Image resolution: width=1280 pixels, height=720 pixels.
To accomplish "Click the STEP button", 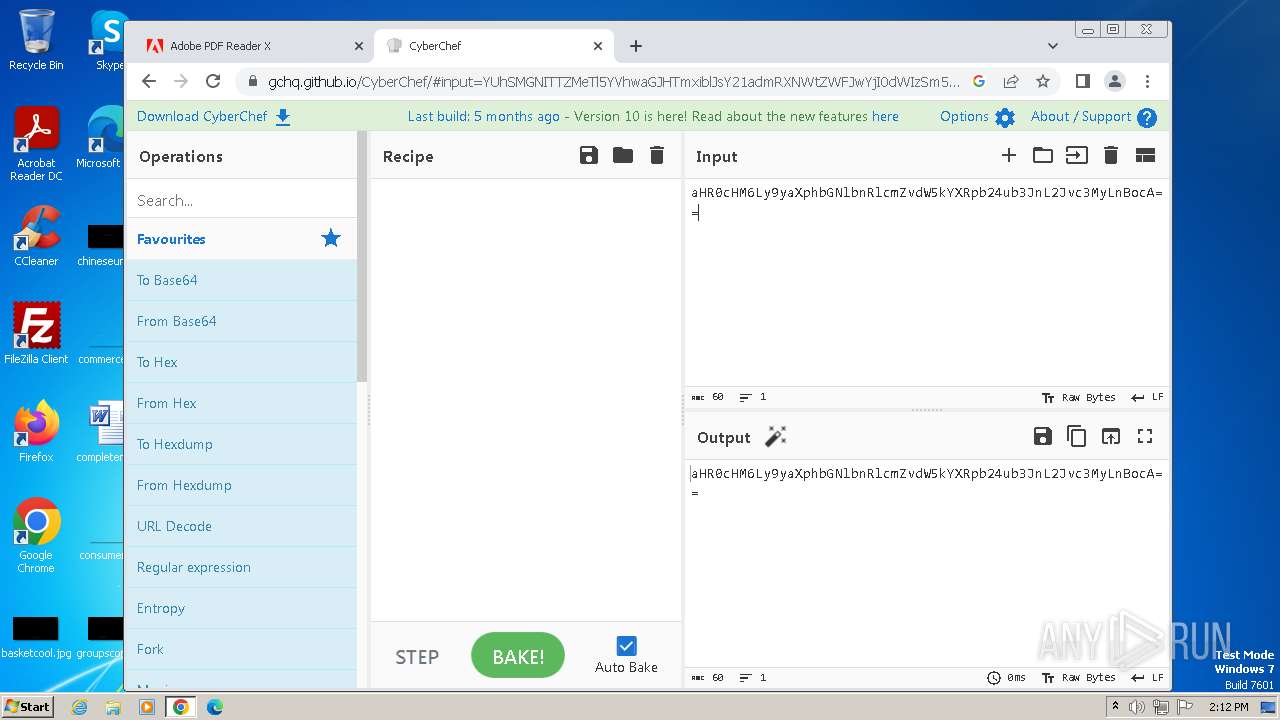I will [417, 657].
